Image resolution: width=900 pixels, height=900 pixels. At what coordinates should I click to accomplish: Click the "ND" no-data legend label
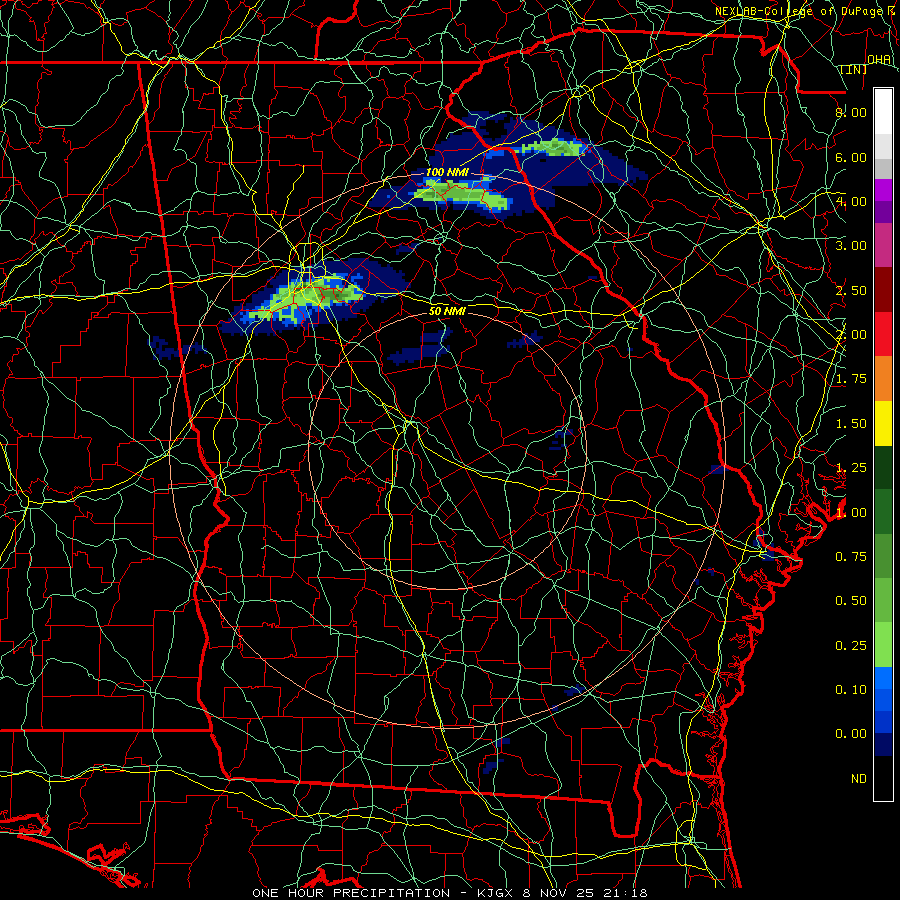[859, 779]
